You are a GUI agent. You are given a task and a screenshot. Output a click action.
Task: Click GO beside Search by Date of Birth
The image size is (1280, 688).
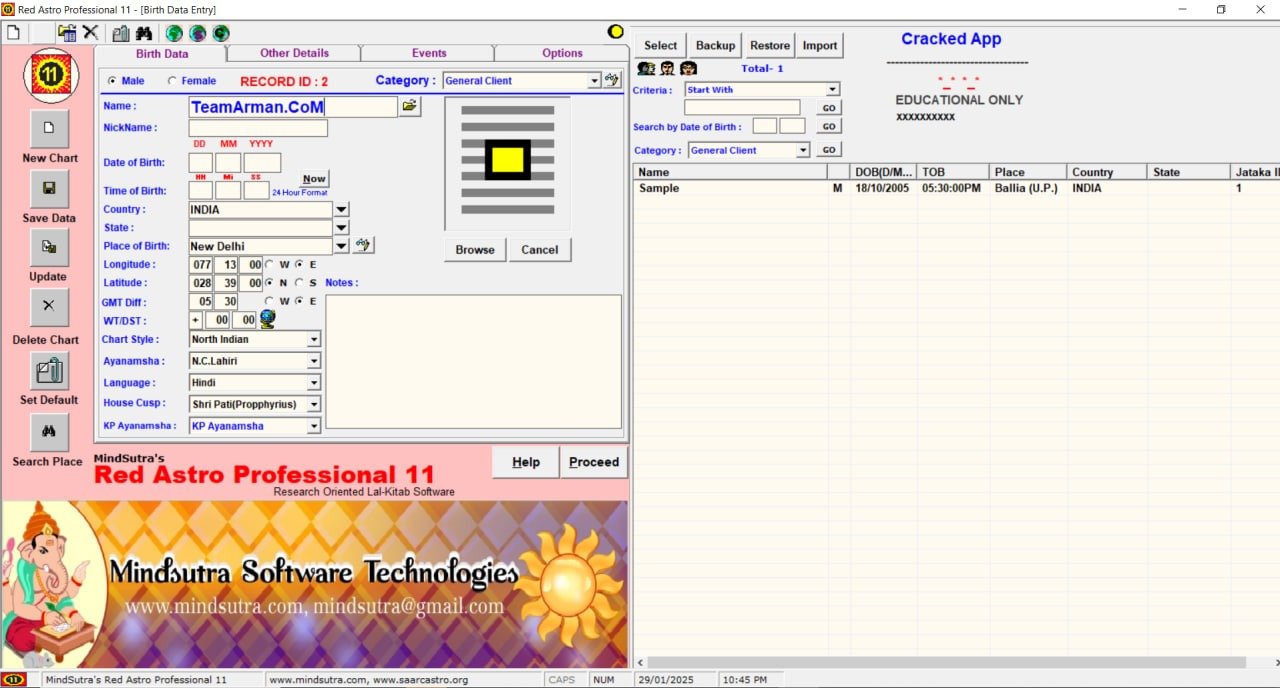click(829, 127)
